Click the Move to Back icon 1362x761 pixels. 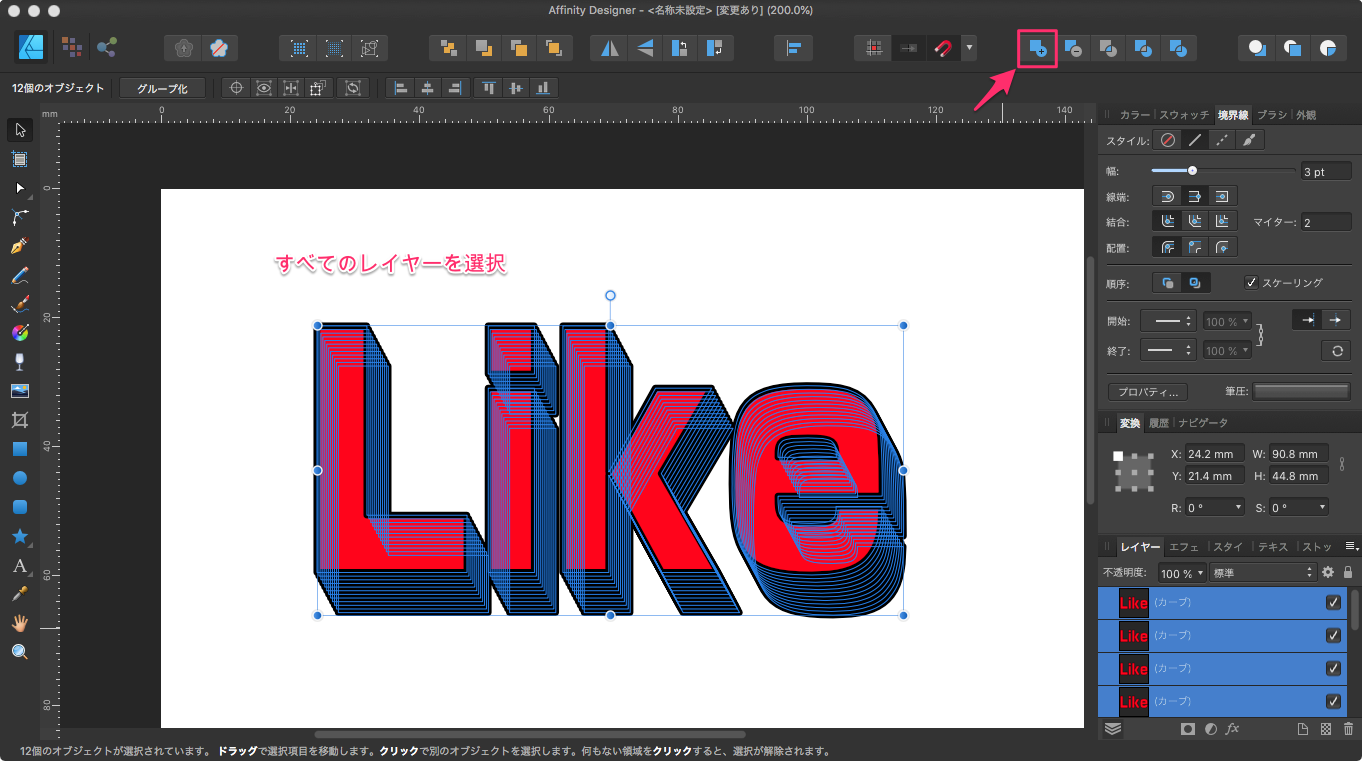pyautogui.click(x=448, y=47)
